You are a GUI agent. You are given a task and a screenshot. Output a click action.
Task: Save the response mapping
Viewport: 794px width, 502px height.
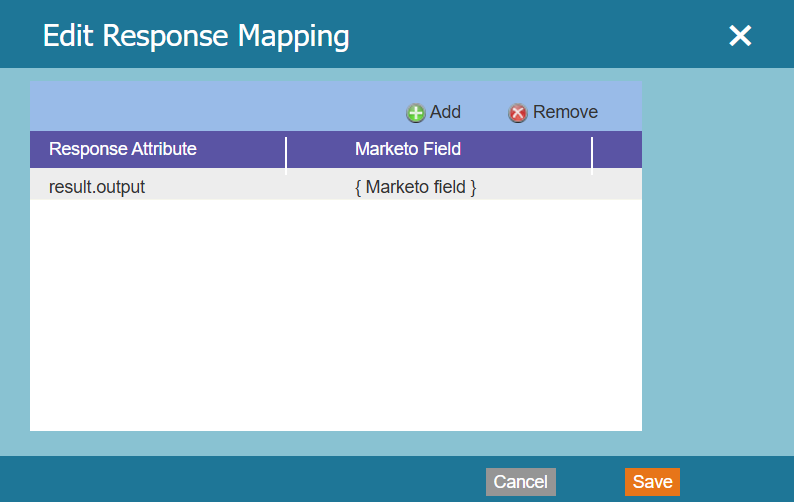652,482
